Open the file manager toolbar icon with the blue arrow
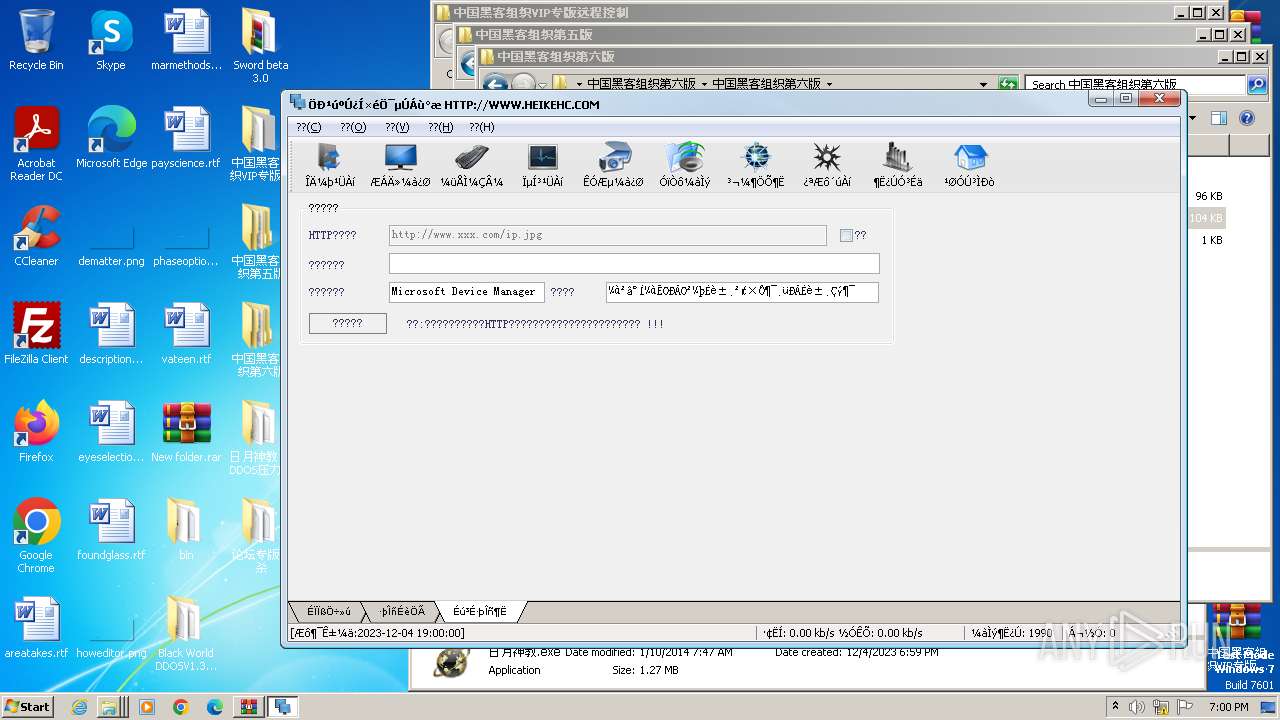This screenshot has height=720, width=1280. [x=330, y=165]
